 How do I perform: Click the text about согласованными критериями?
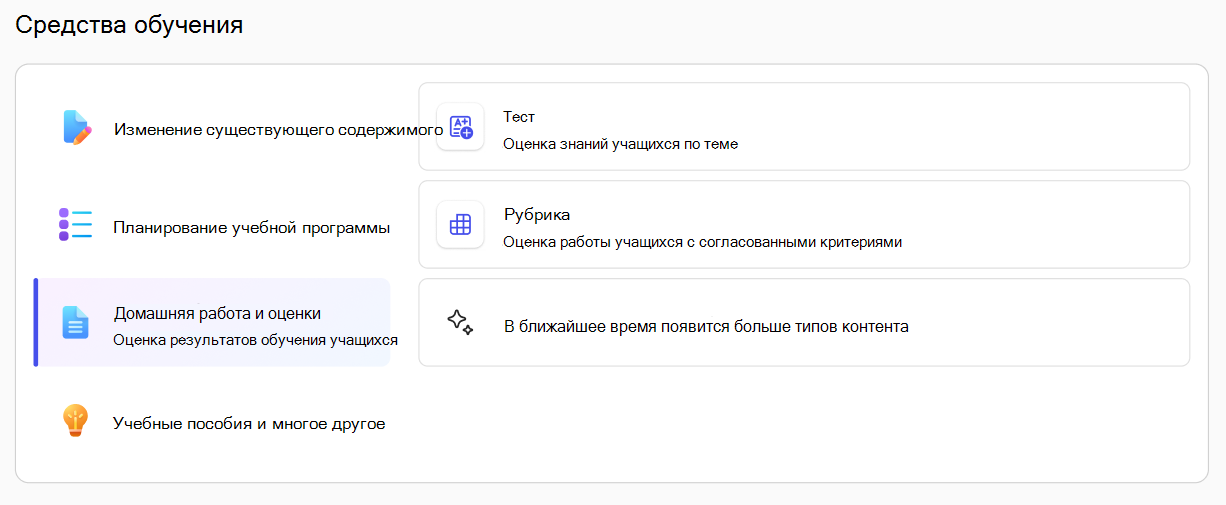pos(702,241)
